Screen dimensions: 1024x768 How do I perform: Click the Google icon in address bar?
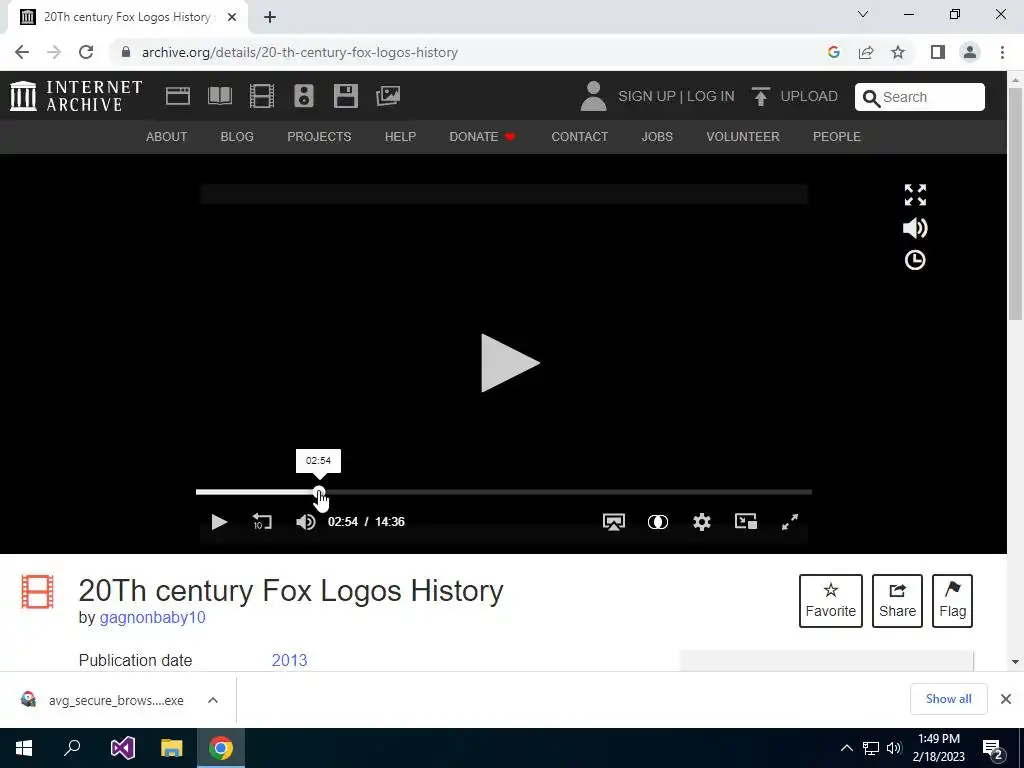[833, 52]
